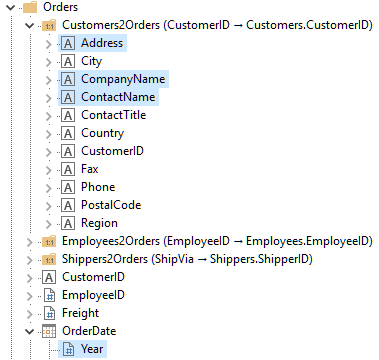Click the OrderDate calendar icon
The image size is (379, 360).
(49, 331)
